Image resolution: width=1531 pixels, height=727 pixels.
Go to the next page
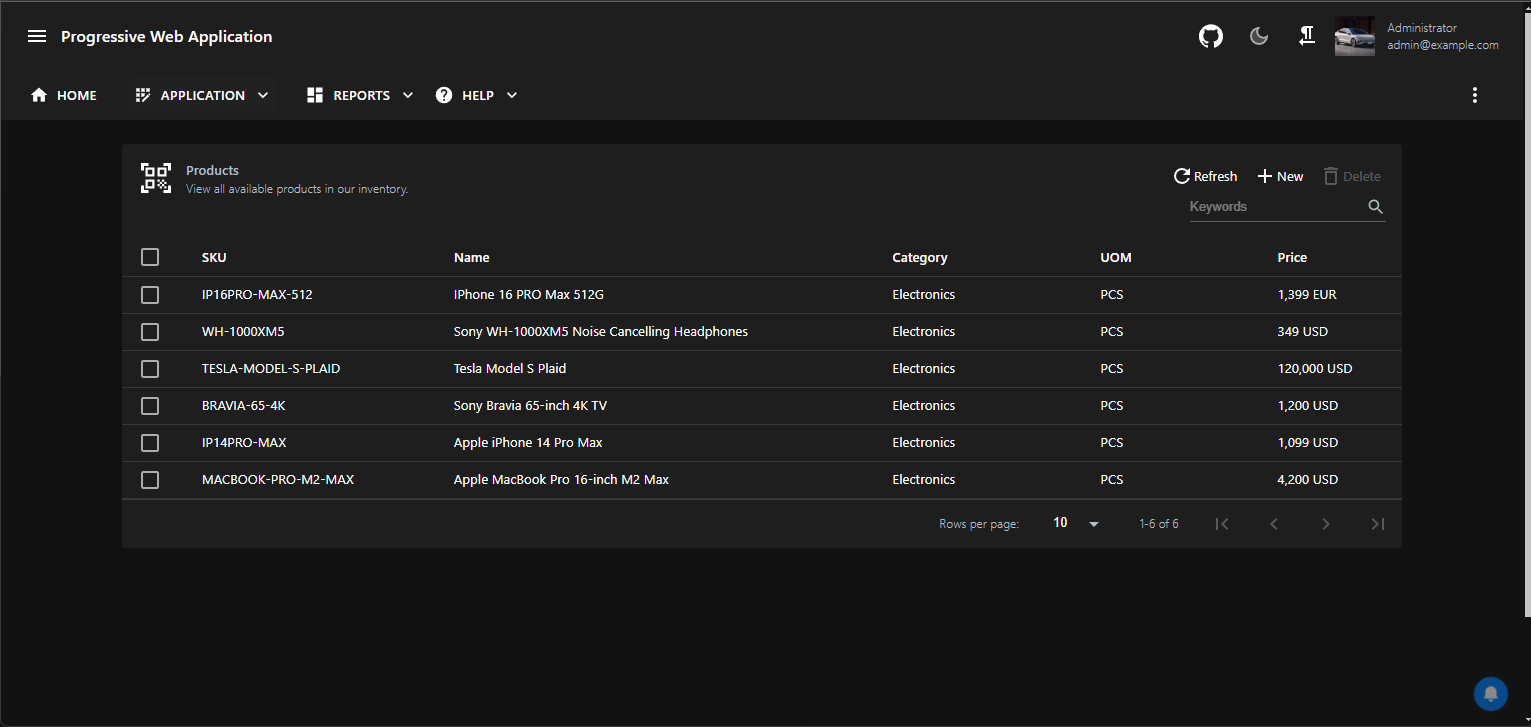(x=1326, y=524)
